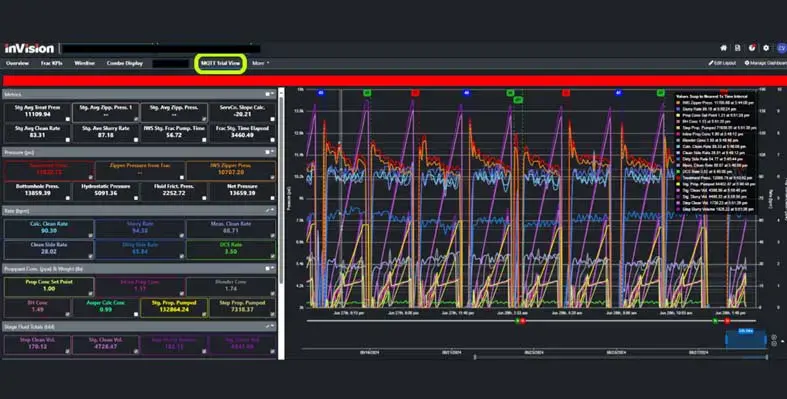
Task: Toggle checkbox on Zipper Pressure from Frac card
Action: [x=182, y=177]
